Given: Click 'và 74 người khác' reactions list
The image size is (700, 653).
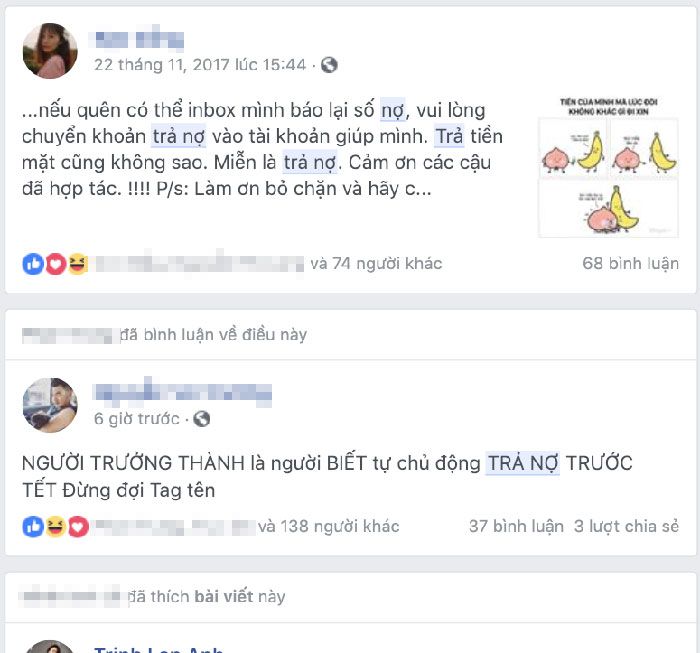Looking at the screenshot, I should (x=376, y=263).
